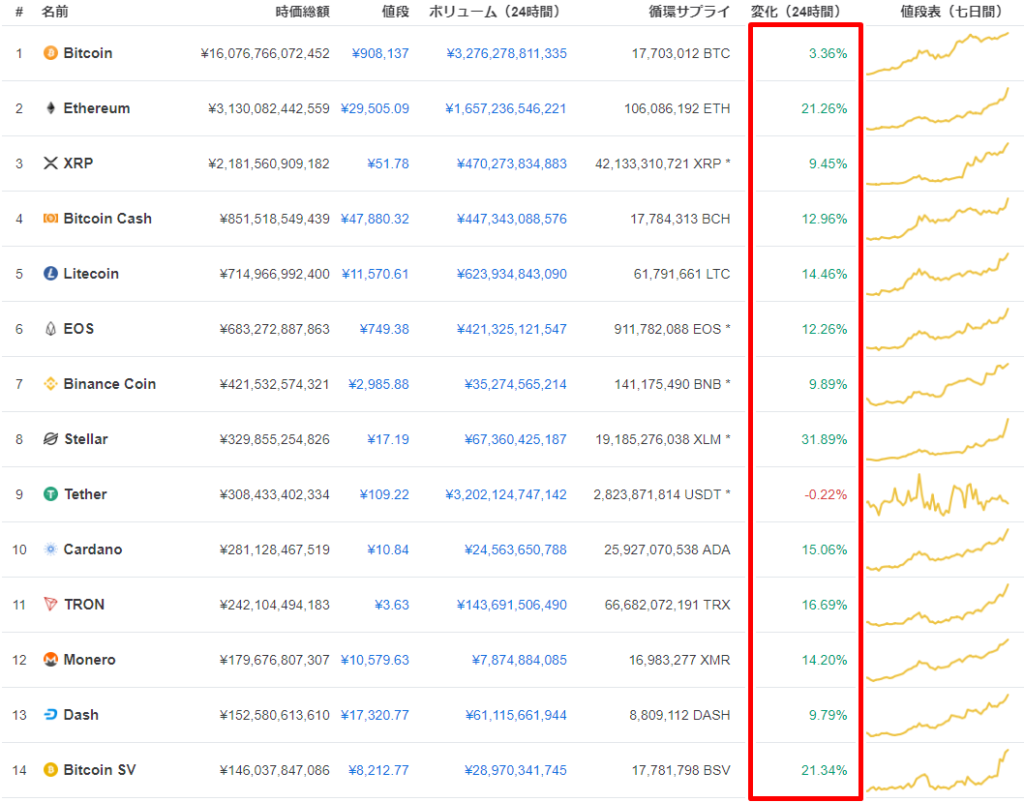
Task: Open the Bitcoin SV name link
Action: (99, 770)
